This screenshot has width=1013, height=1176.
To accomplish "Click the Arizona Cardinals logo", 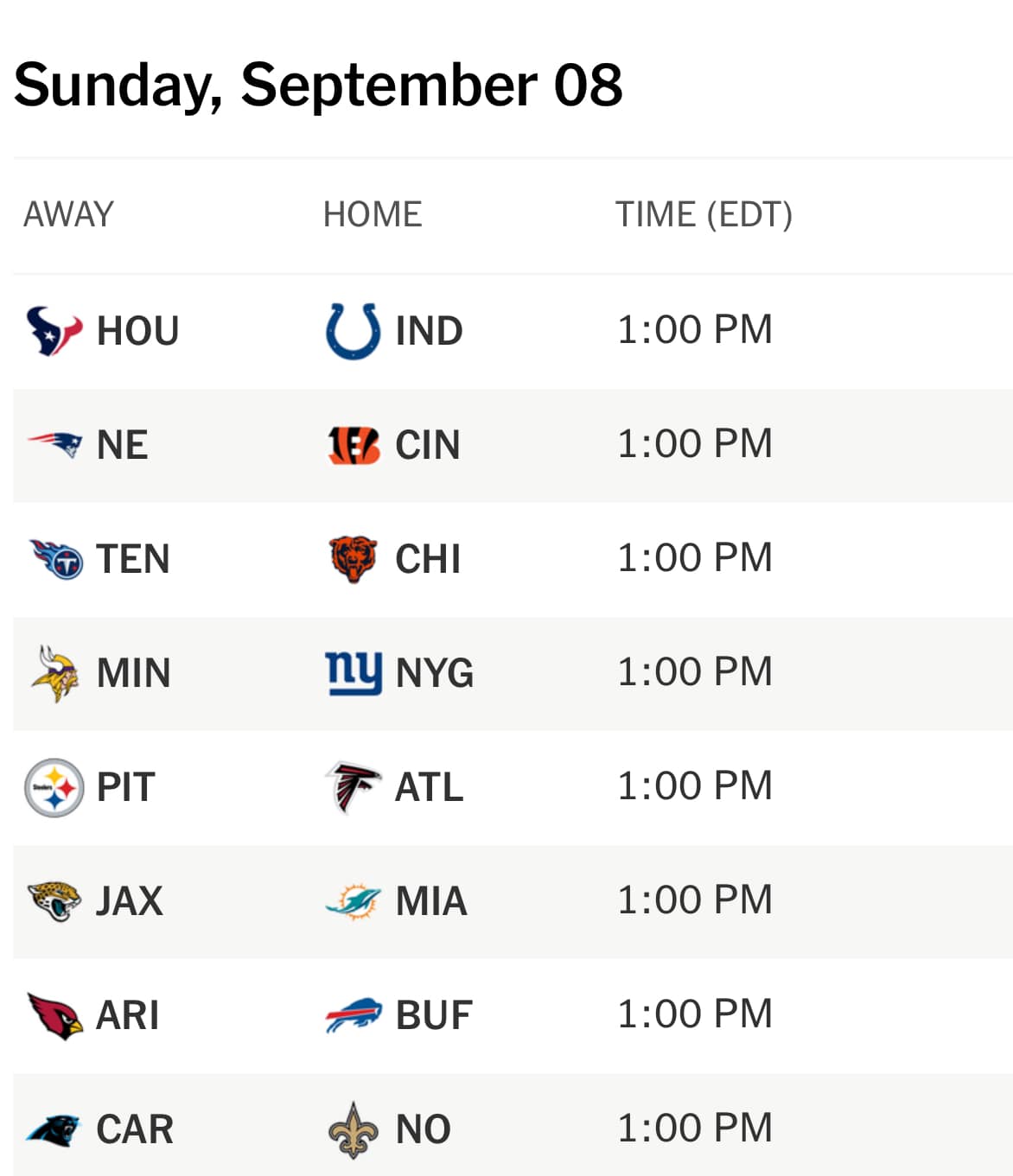I will (54, 1015).
